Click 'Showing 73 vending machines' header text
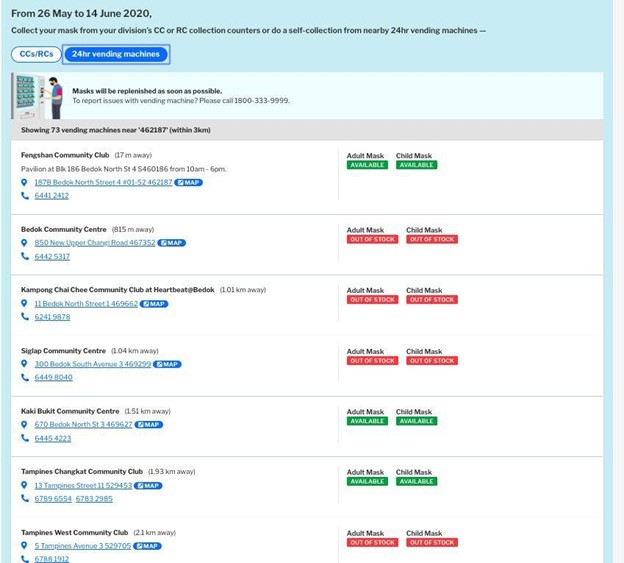Viewport: 624px width, 563px height. click(116, 130)
